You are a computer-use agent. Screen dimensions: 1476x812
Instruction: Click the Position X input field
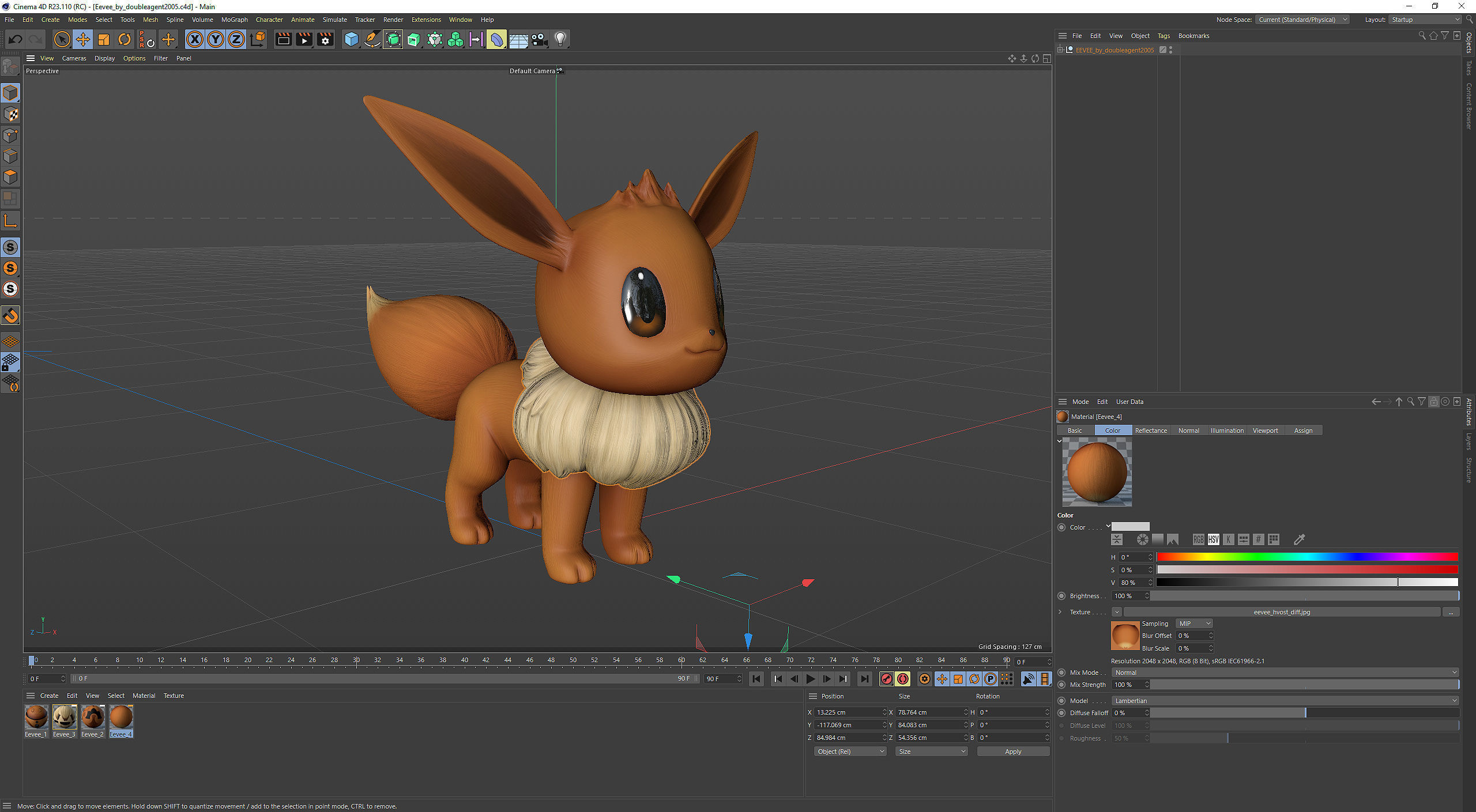(849, 712)
